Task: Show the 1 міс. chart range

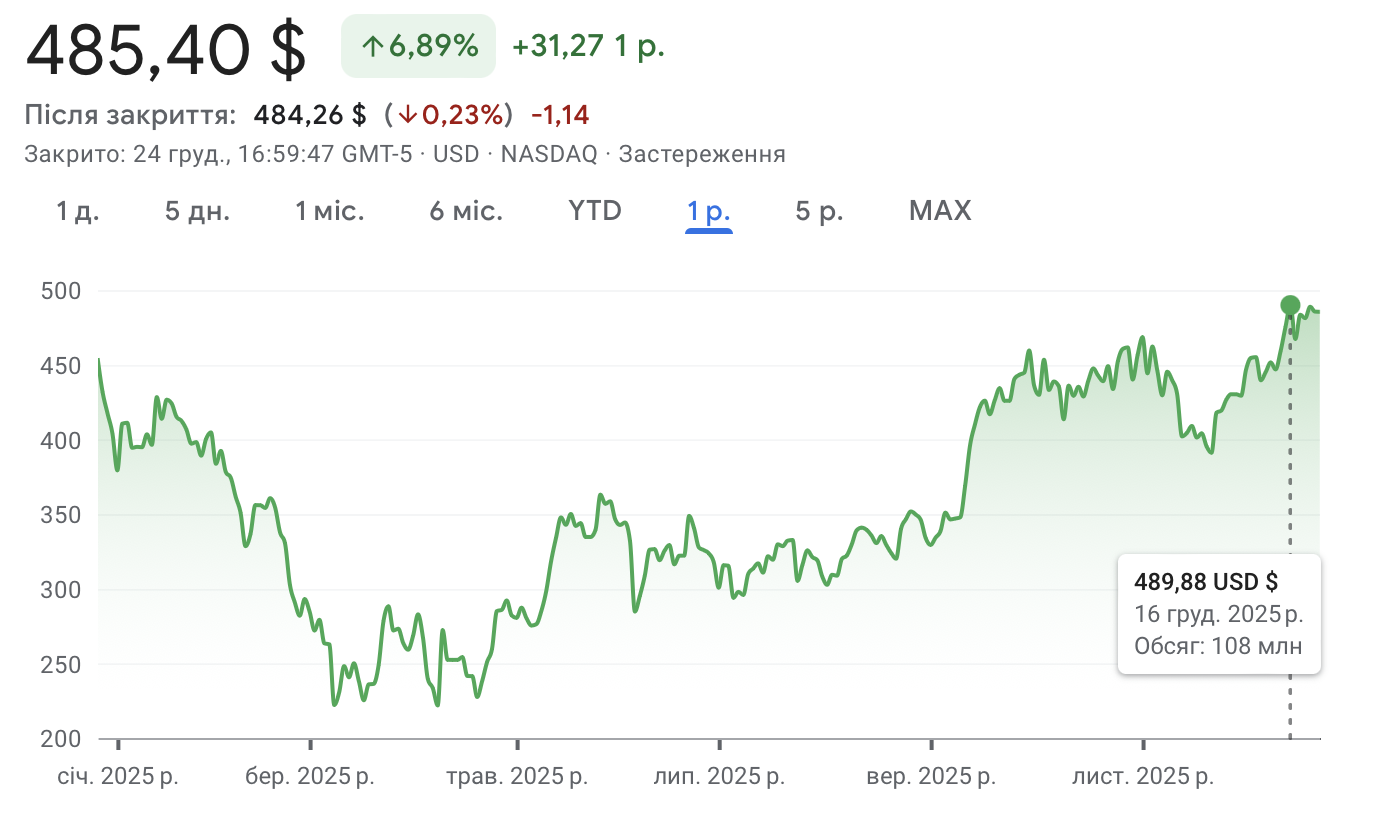Action: click(330, 211)
